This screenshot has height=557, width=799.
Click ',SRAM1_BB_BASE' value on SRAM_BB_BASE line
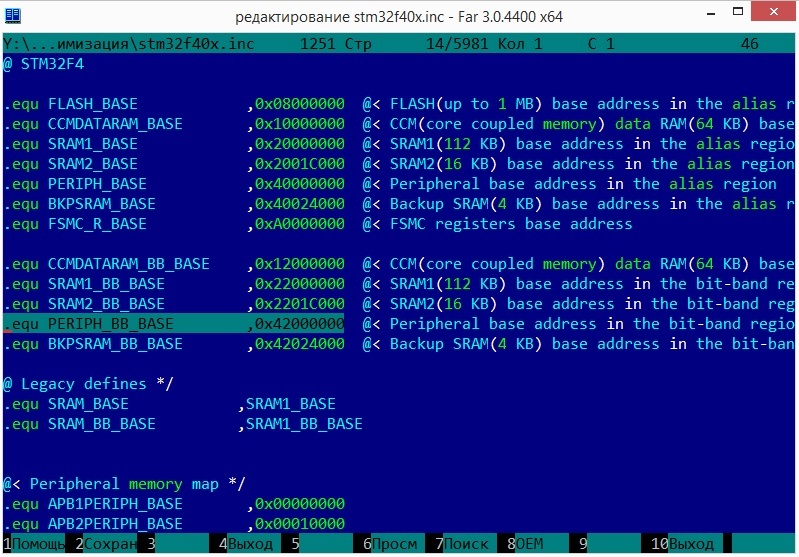(x=300, y=423)
